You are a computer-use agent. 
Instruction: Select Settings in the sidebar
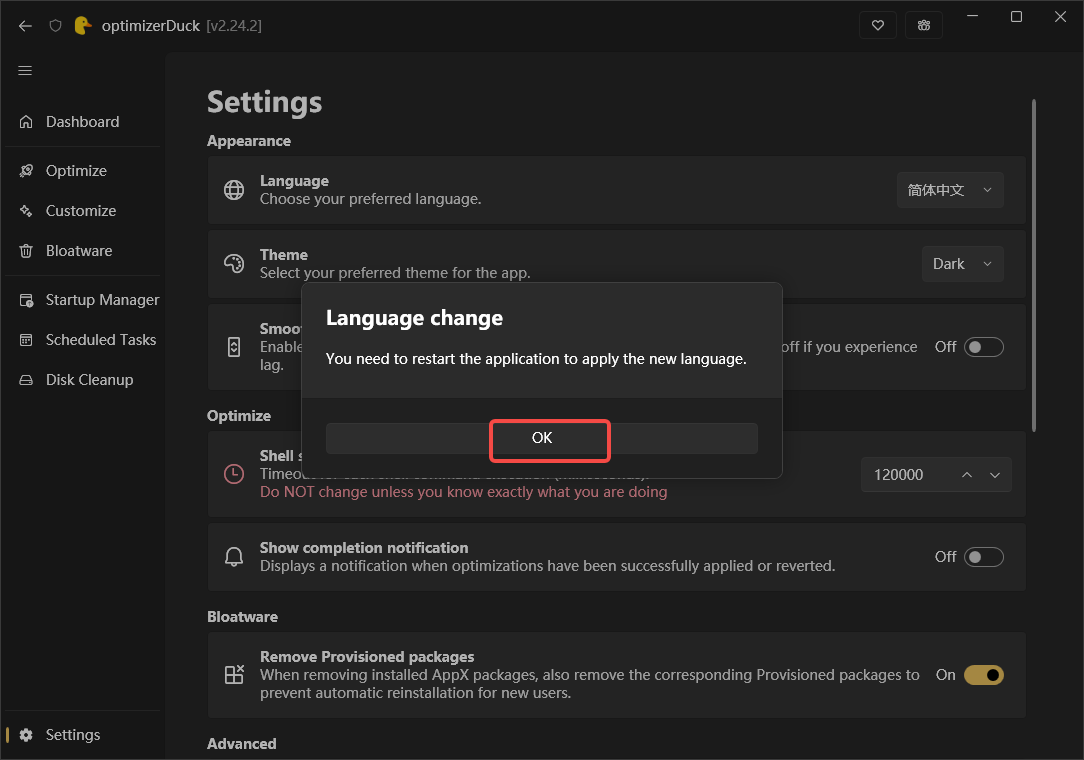83,735
